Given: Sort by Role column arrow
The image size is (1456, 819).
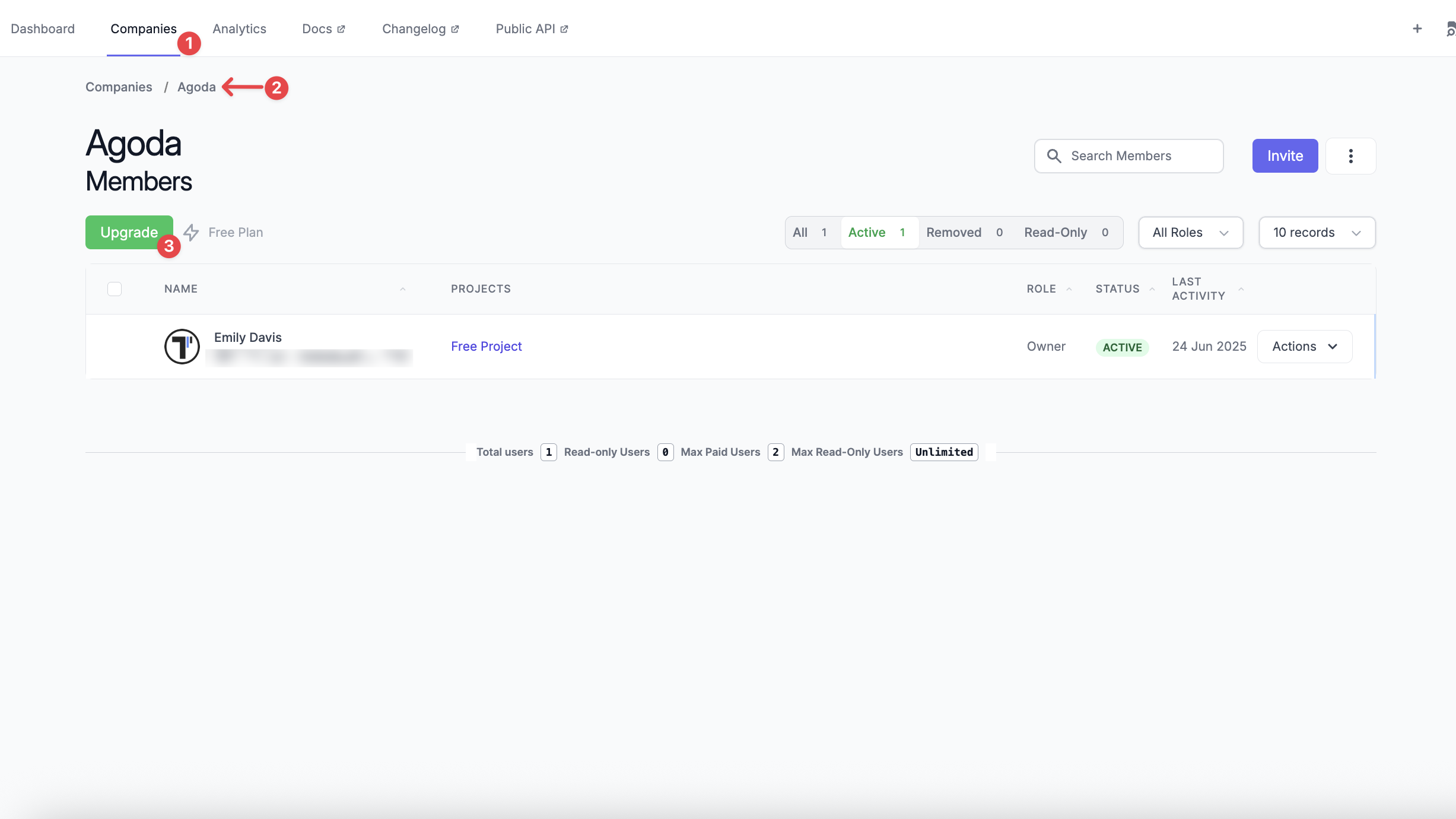Looking at the screenshot, I should coord(1069,289).
